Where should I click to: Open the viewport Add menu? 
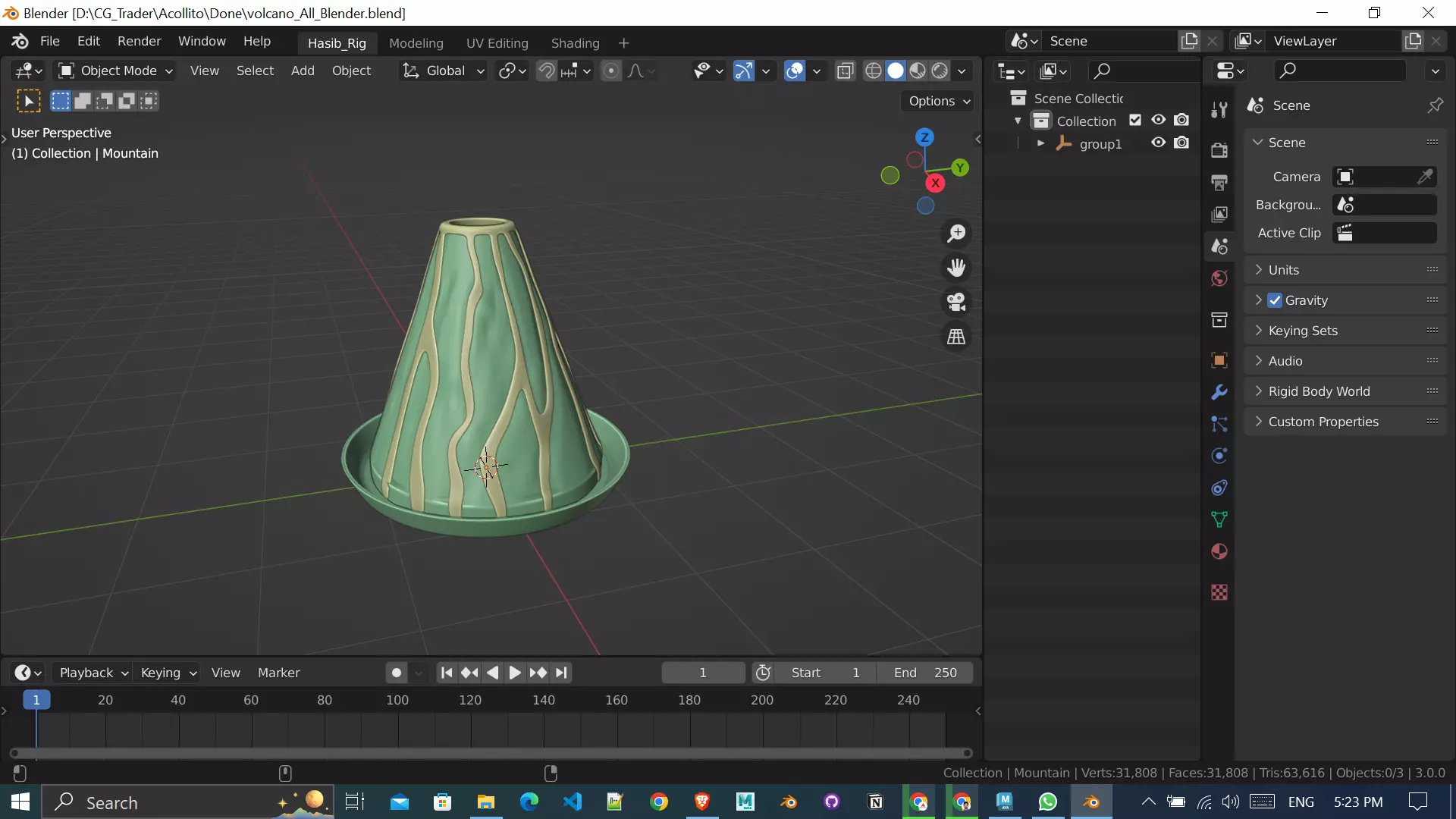pyautogui.click(x=302, y=71)
